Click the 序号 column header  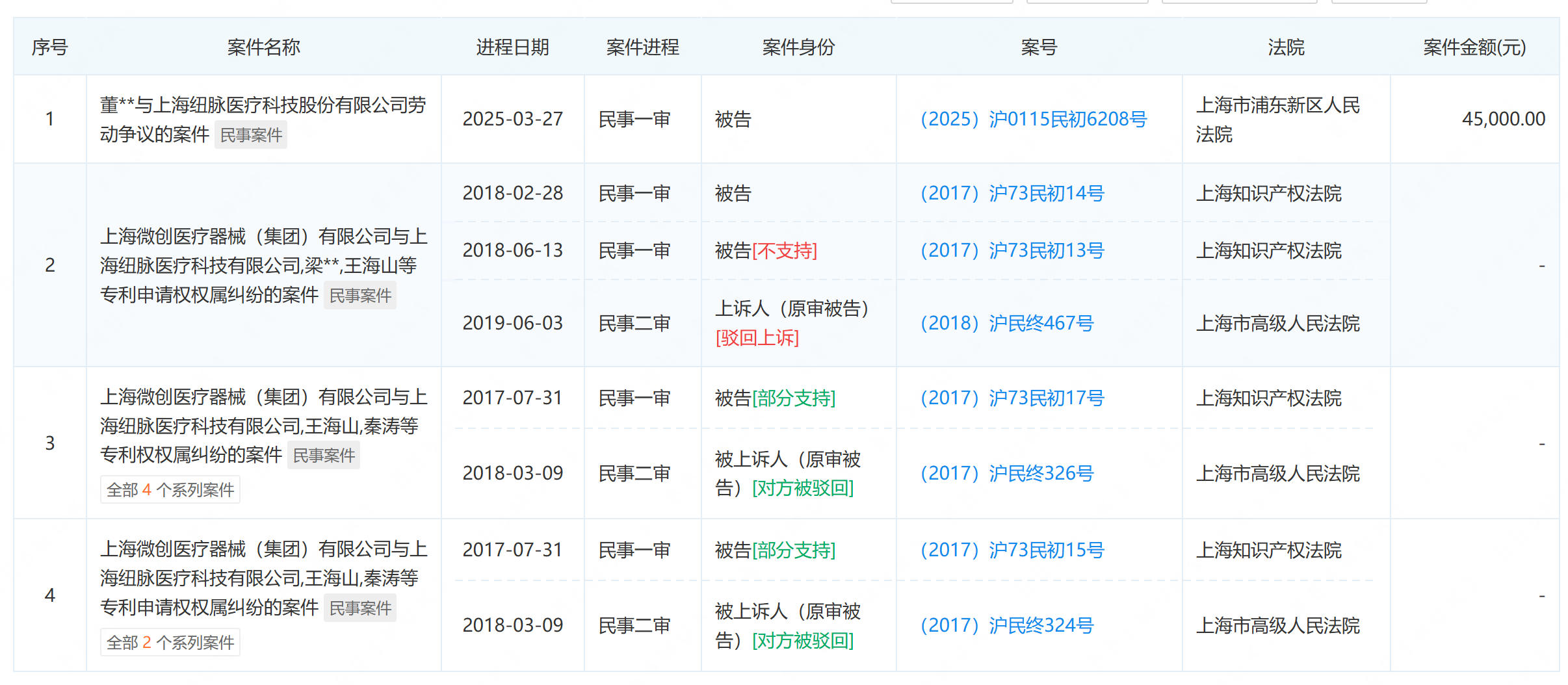49,47
